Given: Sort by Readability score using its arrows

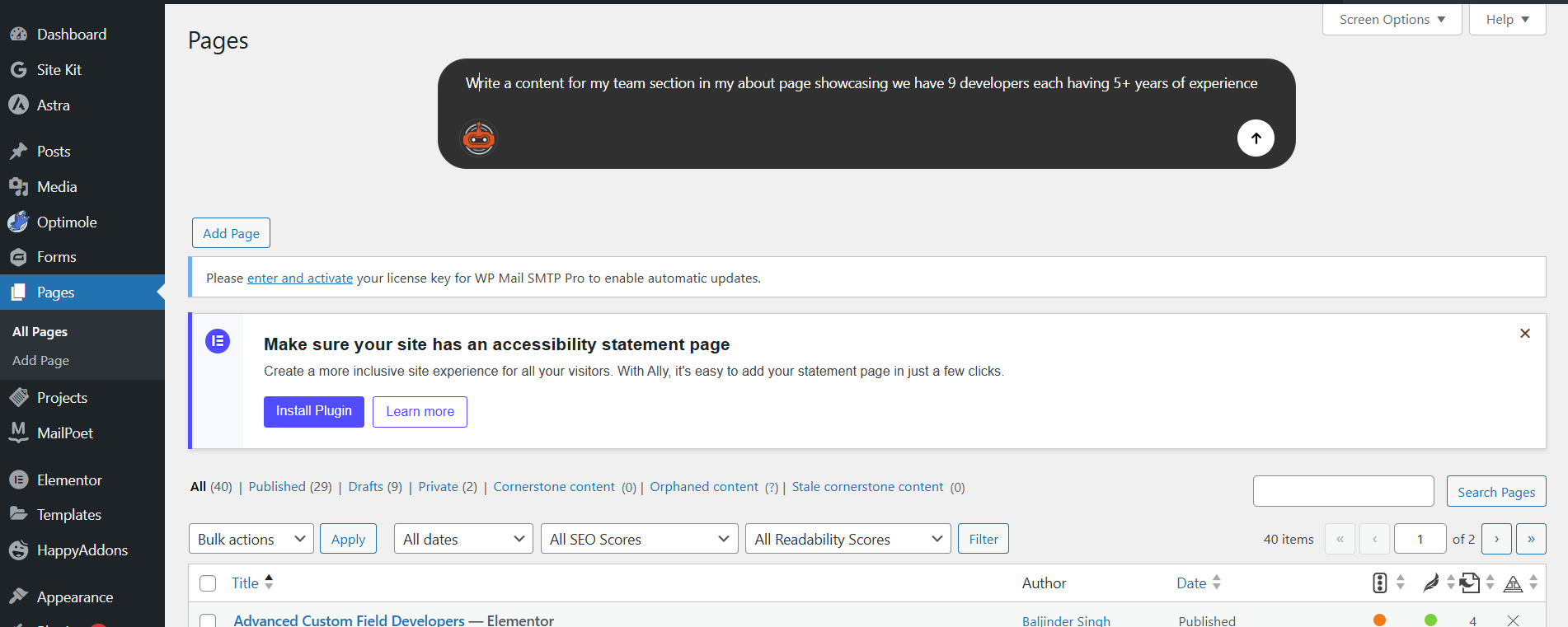Looking at the screenshot, I should pyautogui.click(x=1451, y=583).
